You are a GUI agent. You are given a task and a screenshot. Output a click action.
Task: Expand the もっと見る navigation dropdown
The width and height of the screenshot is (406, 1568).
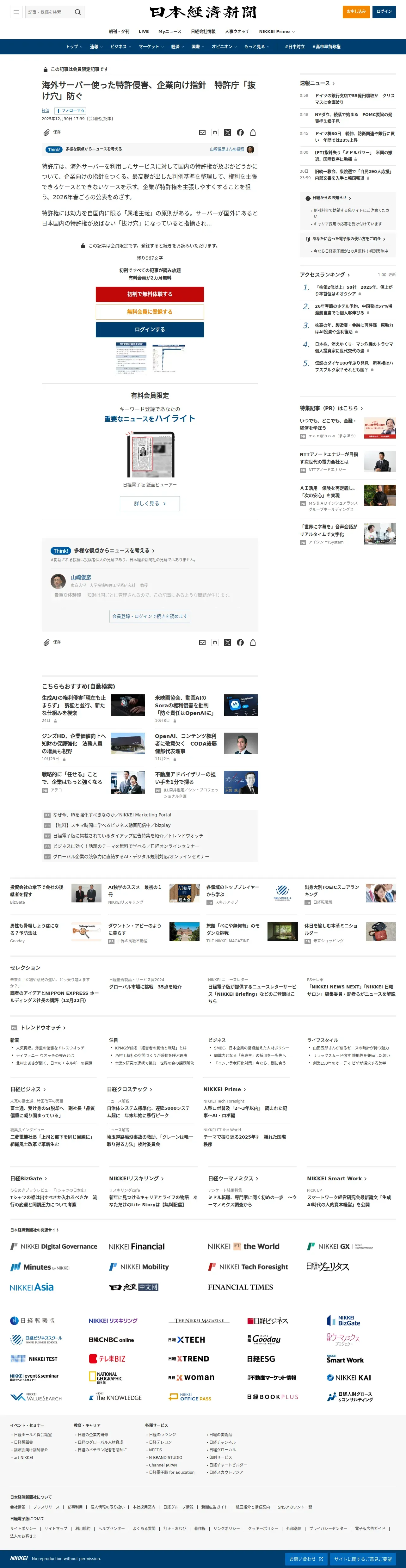click(256, 47)
